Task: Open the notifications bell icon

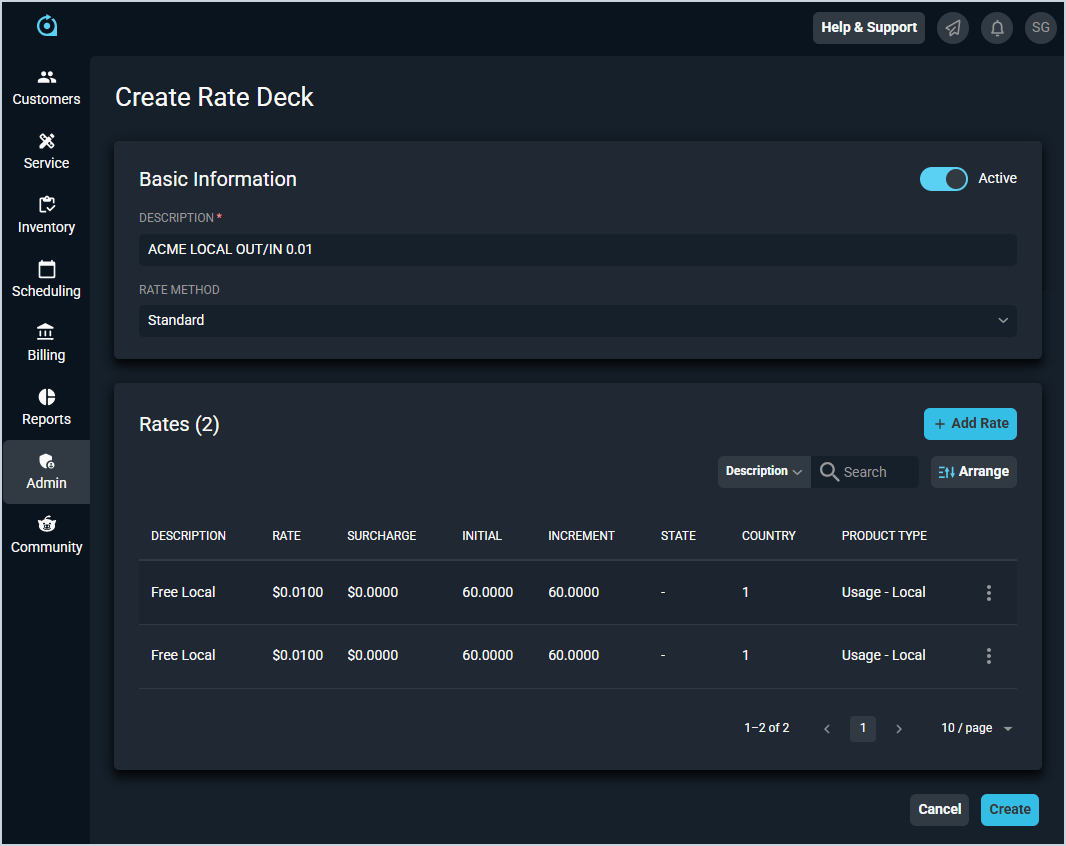Action: [997, 28]
